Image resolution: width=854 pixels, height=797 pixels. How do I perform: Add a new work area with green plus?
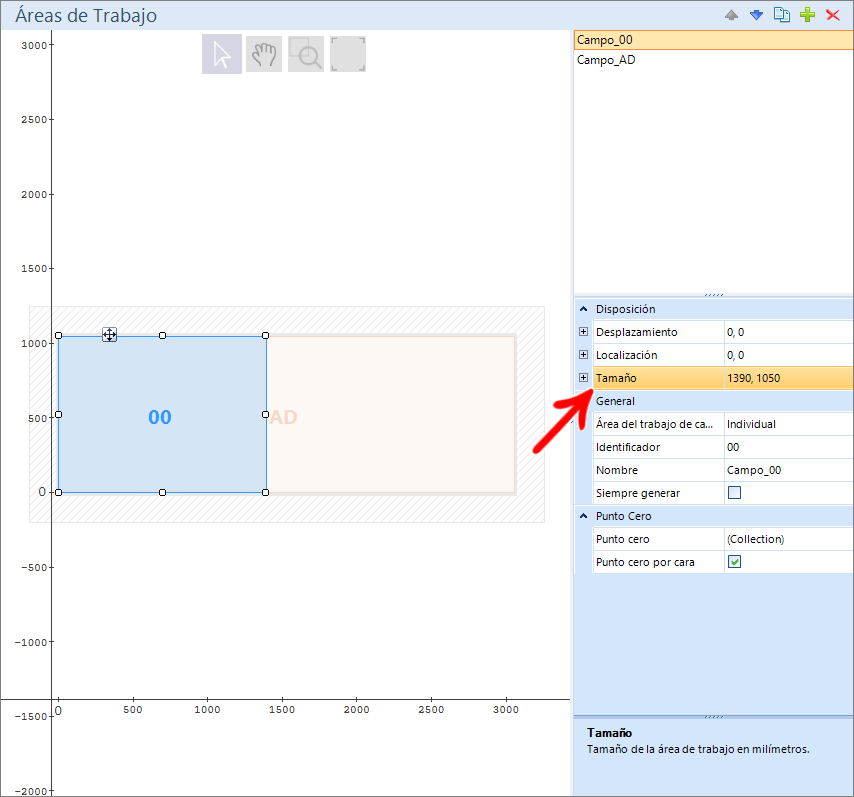pyautogui.click(x=808, y=16)
